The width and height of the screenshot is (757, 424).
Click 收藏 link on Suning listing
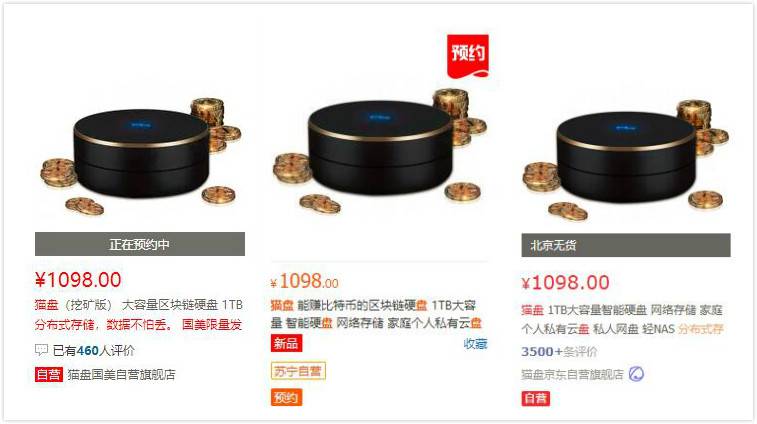[x=475, y=344]
